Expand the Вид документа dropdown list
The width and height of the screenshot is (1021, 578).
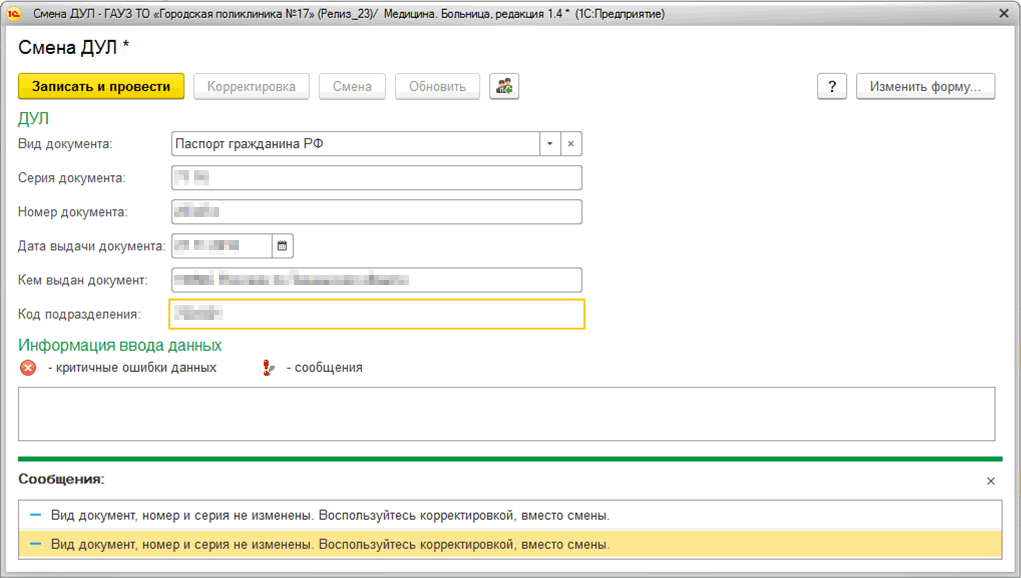[549, 144]
